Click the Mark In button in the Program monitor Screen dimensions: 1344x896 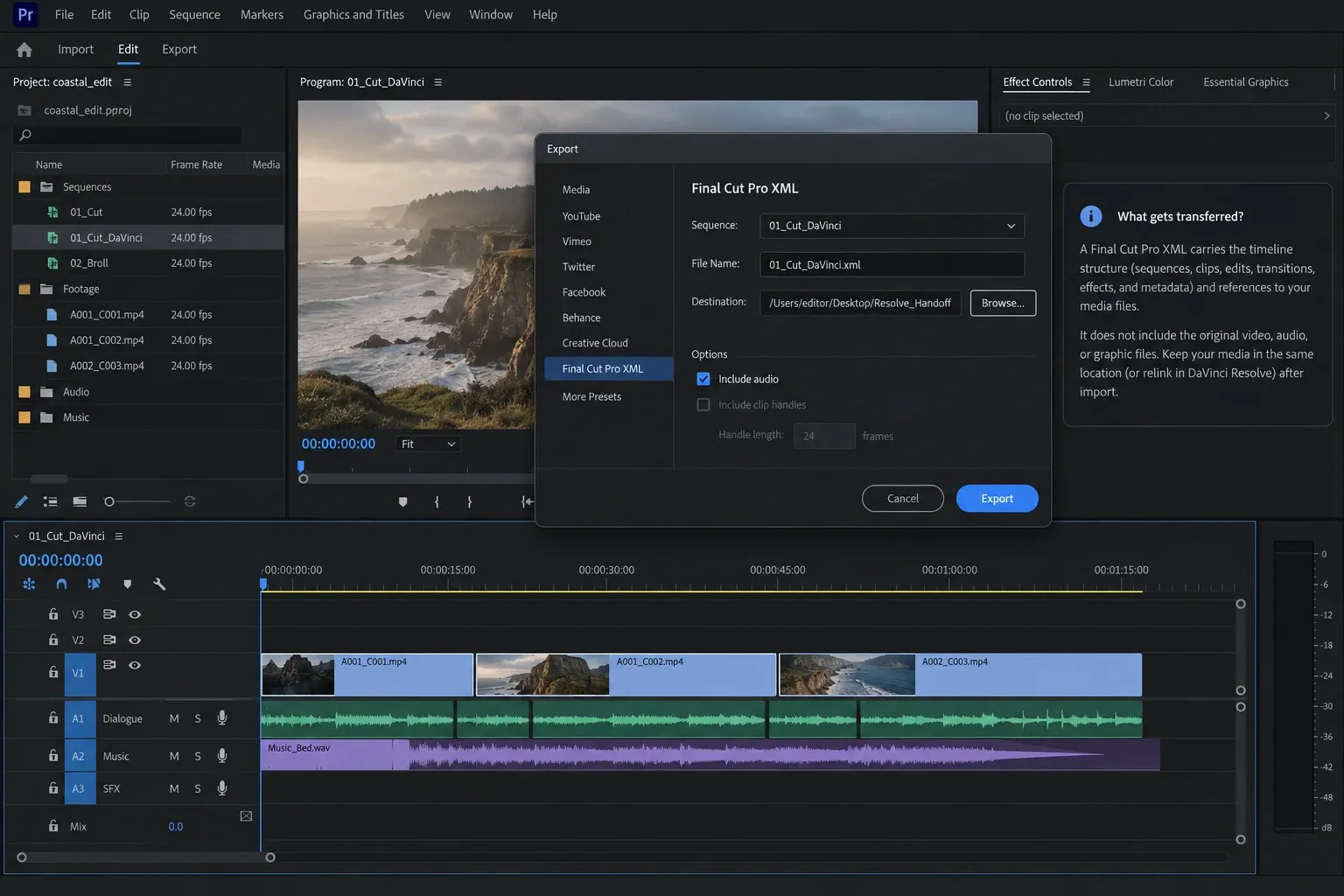437,501
